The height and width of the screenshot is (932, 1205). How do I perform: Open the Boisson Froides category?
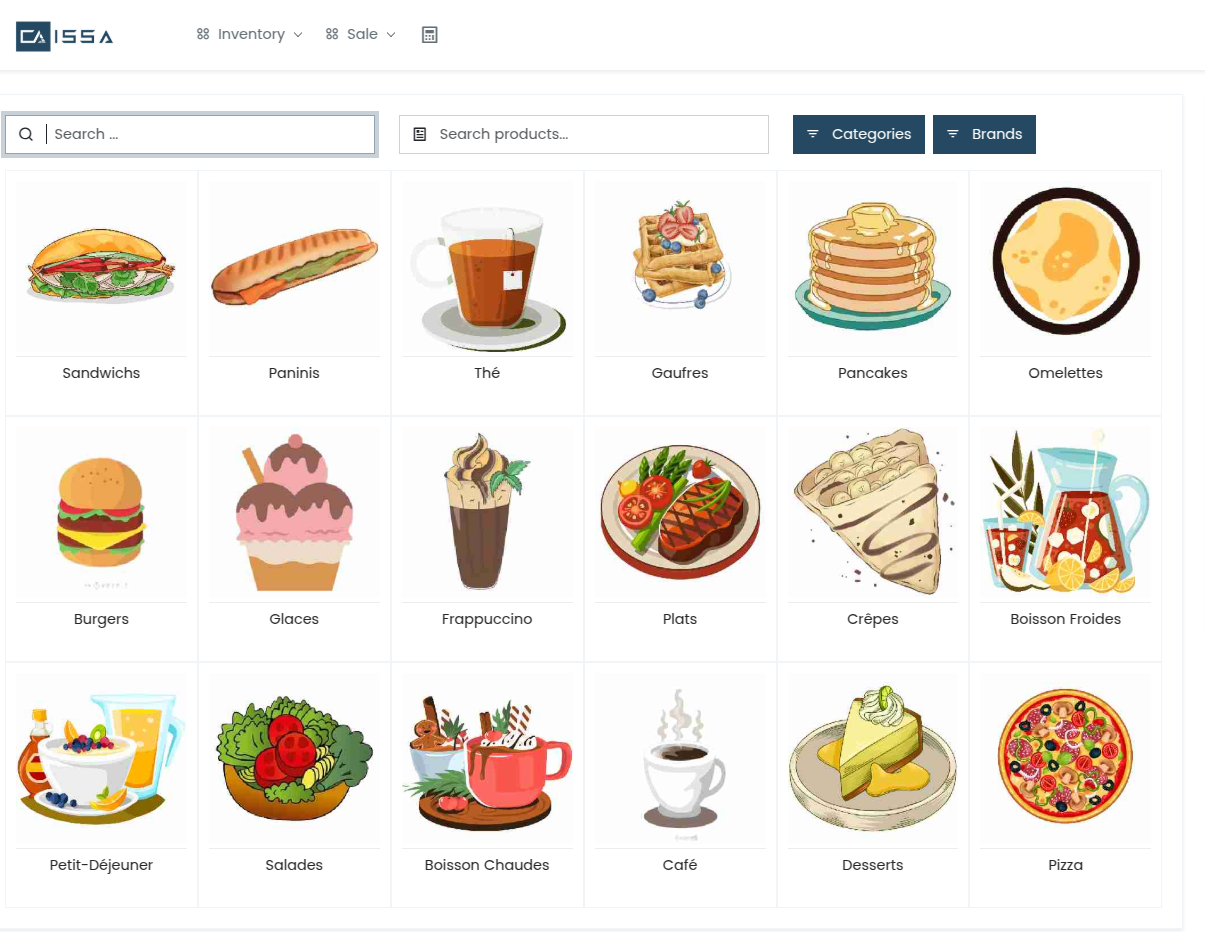click(1065, 539)
